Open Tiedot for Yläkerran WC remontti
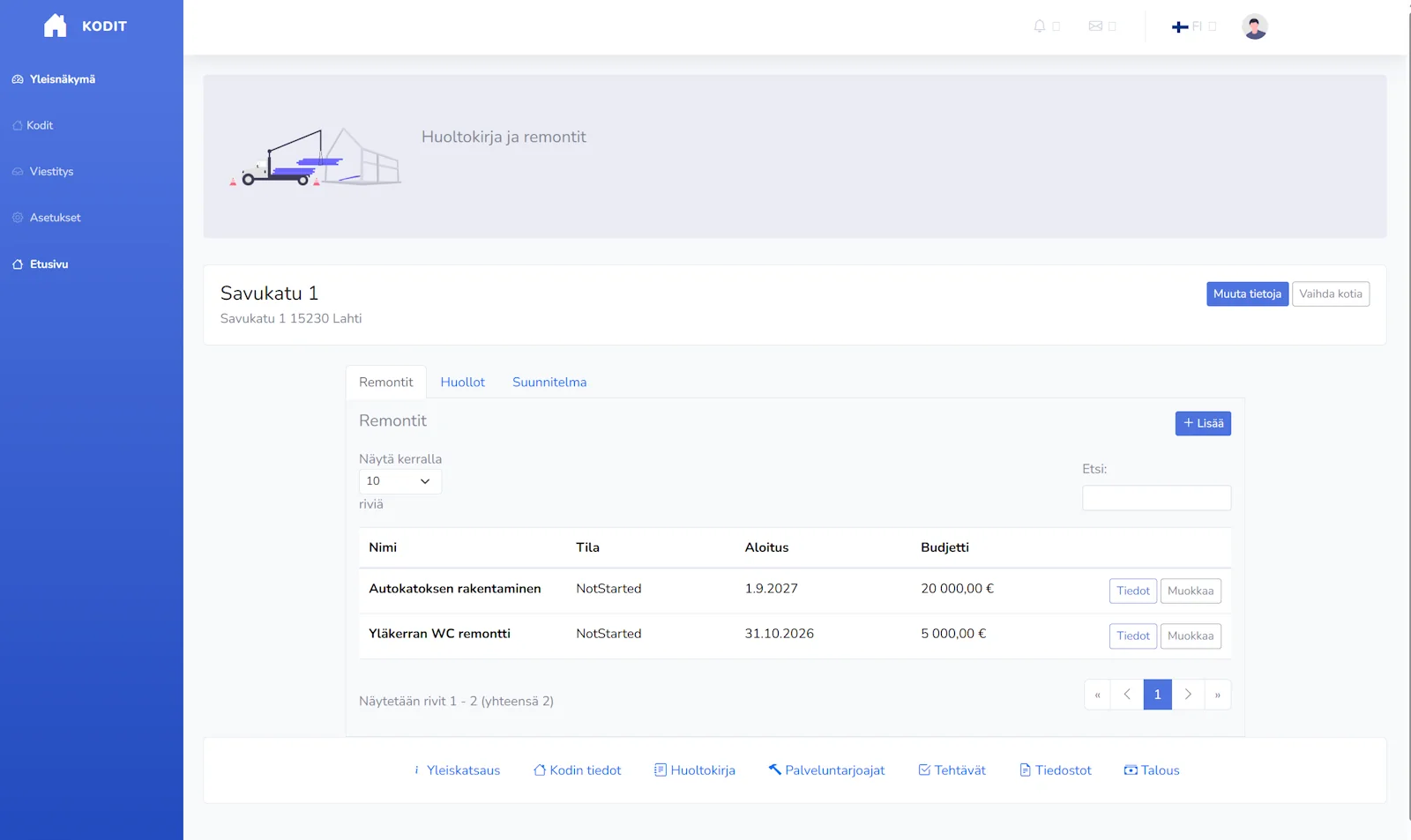This screenshot has height=840, width=1411. tap(1132, 636)
